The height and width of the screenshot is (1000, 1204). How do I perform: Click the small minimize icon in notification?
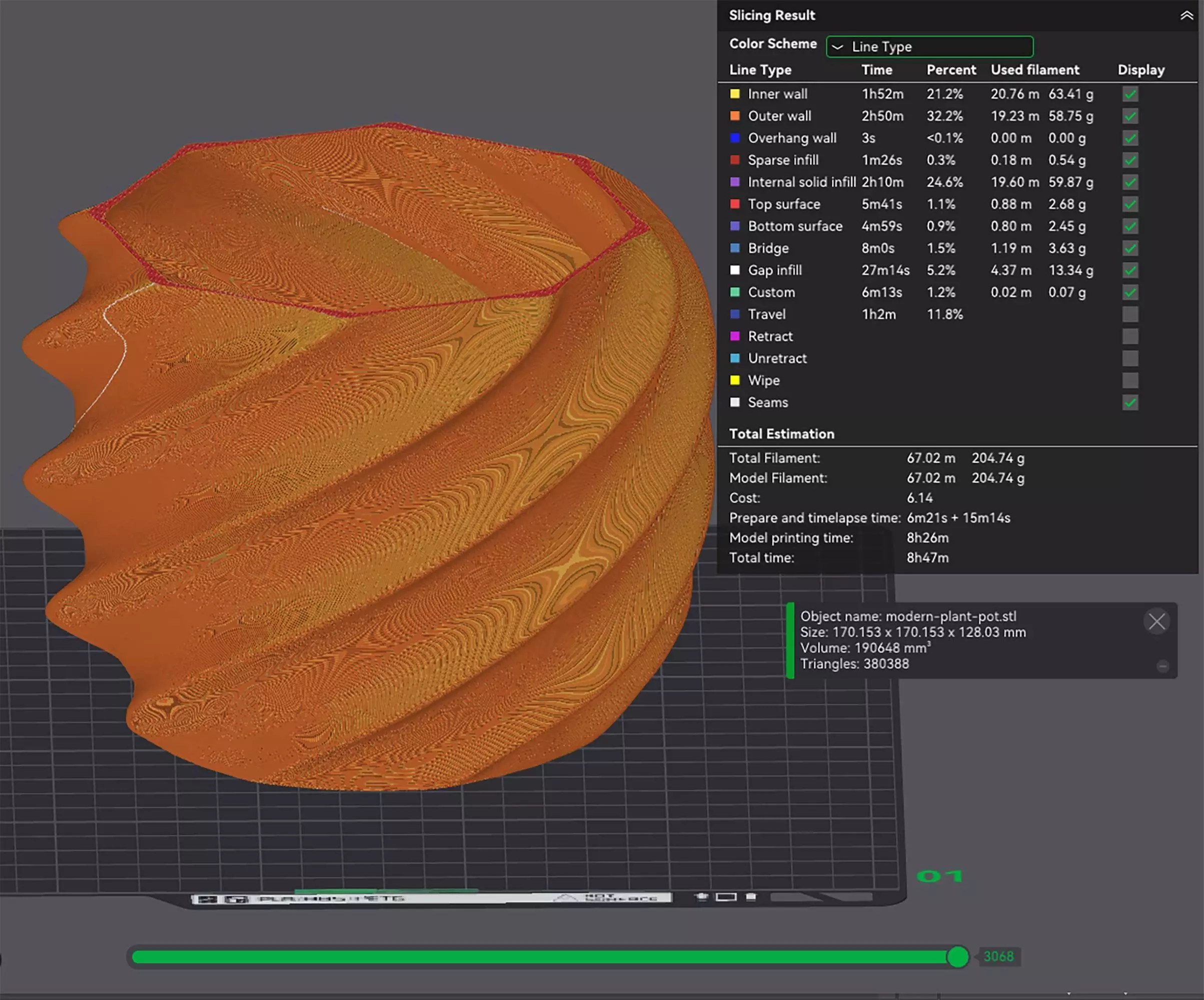1162,666
